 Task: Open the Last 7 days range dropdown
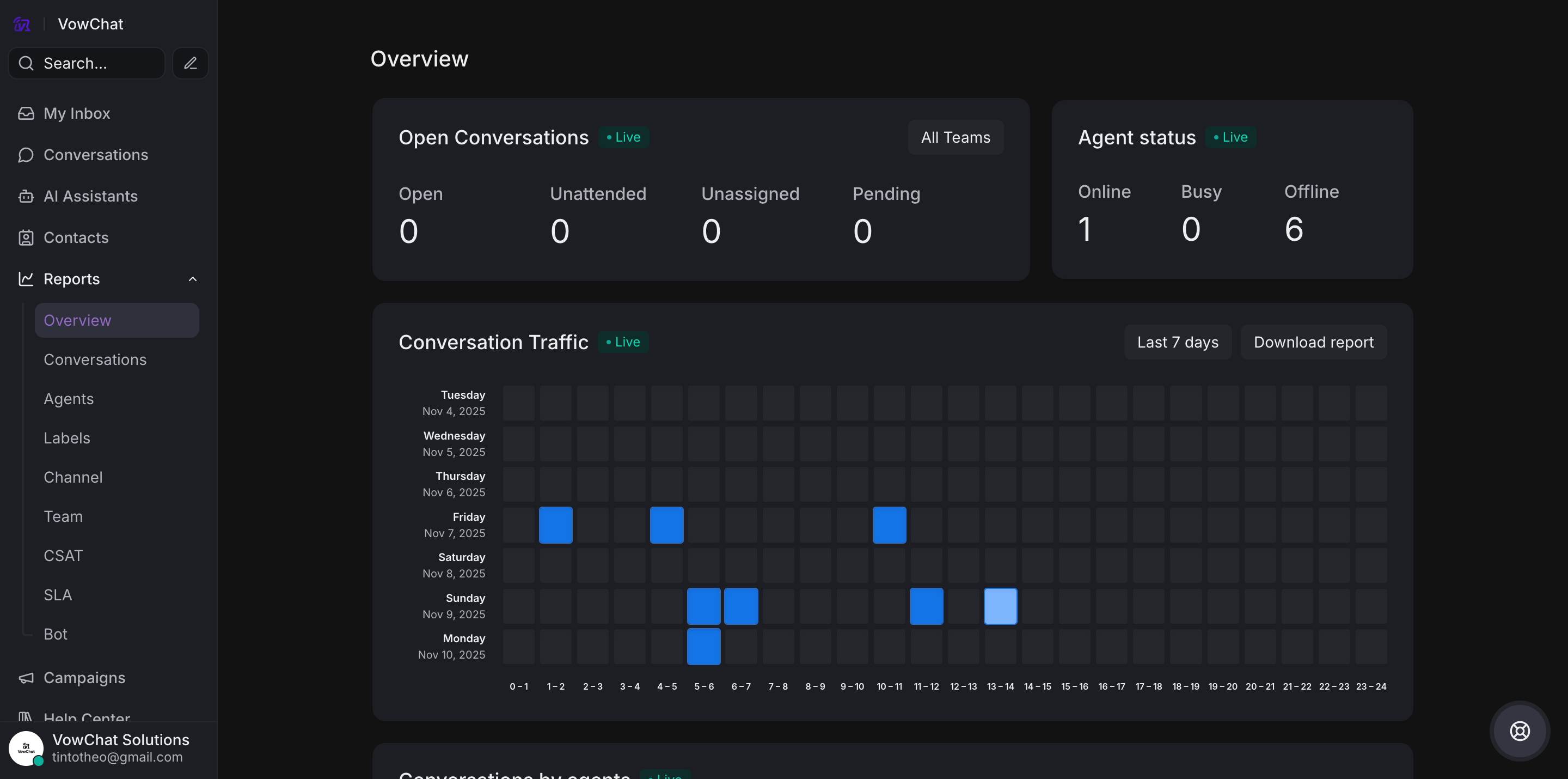[1177, 342]
